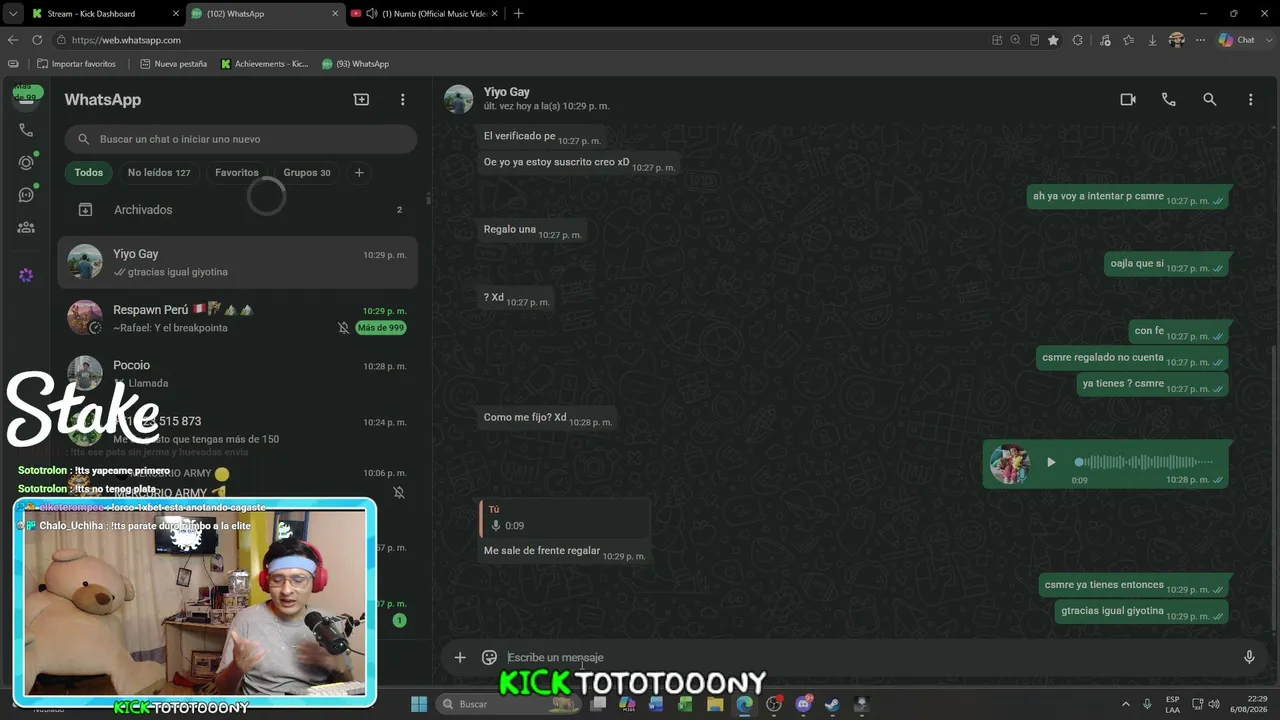Open the Windows Start menu
Screen dimensions: 1280x720
coord(418,704)
